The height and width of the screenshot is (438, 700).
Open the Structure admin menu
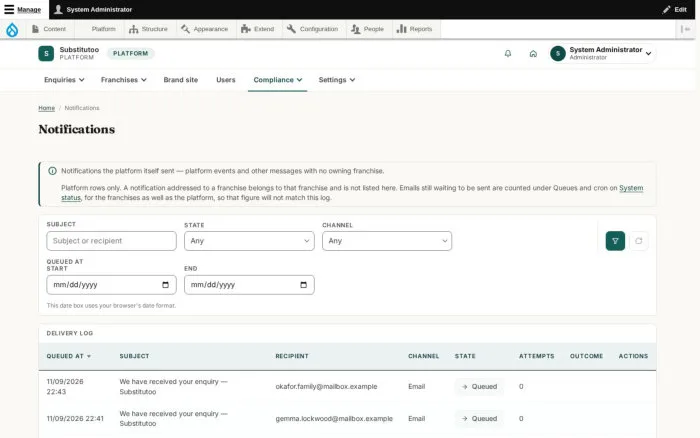point(148,29)
